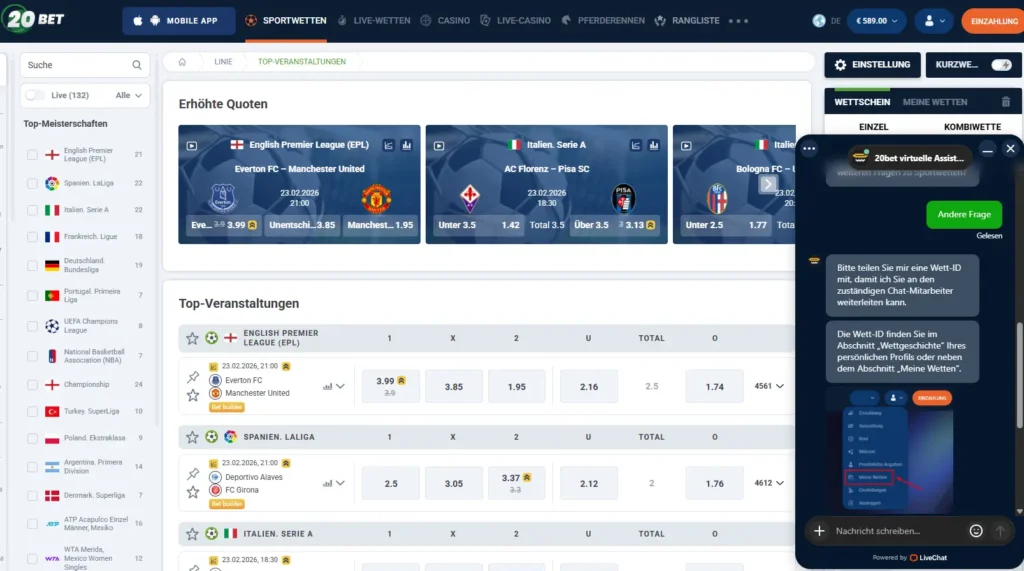The width and height of the screenshot is (1024, 571).
Task: Open Casino navigation tab
Action: pyautogui.click(x=445, y=21)
